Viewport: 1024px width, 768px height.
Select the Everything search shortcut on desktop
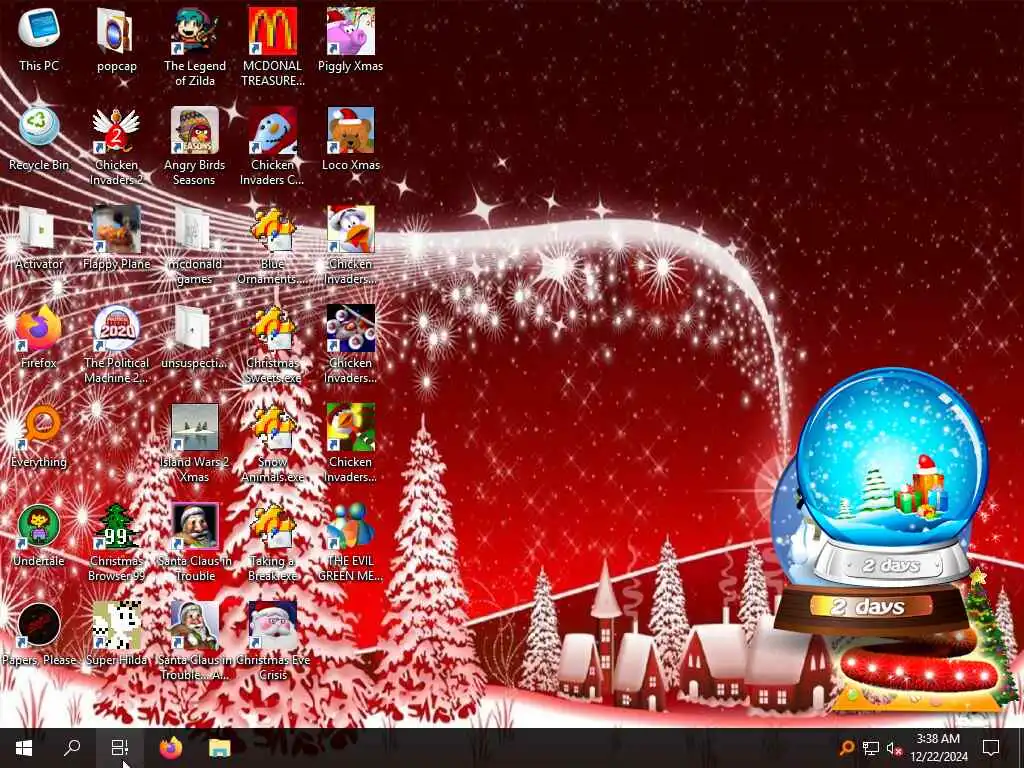tap(39, 437)
